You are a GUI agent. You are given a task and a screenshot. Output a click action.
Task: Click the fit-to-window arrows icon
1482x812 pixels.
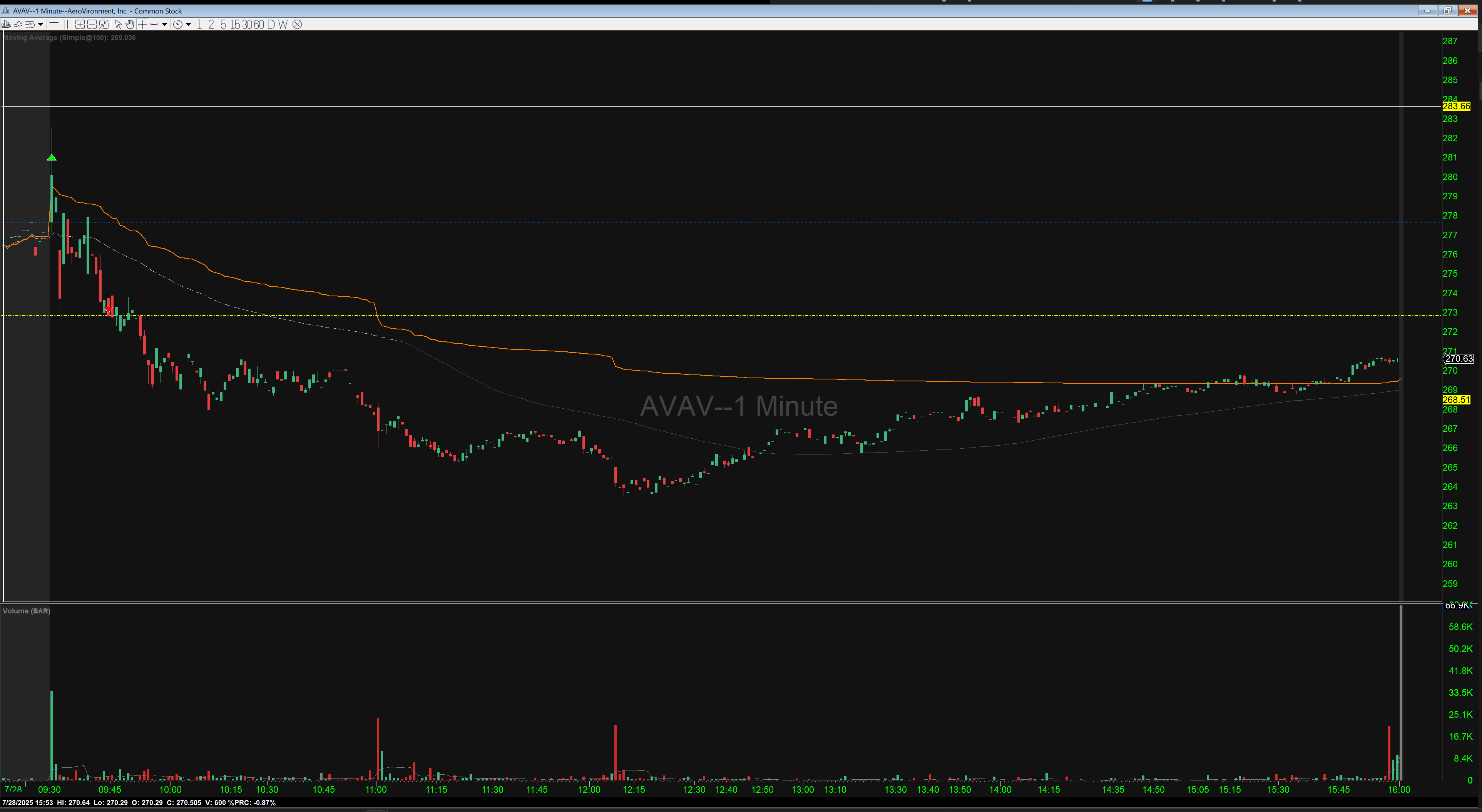pos(104,25)
